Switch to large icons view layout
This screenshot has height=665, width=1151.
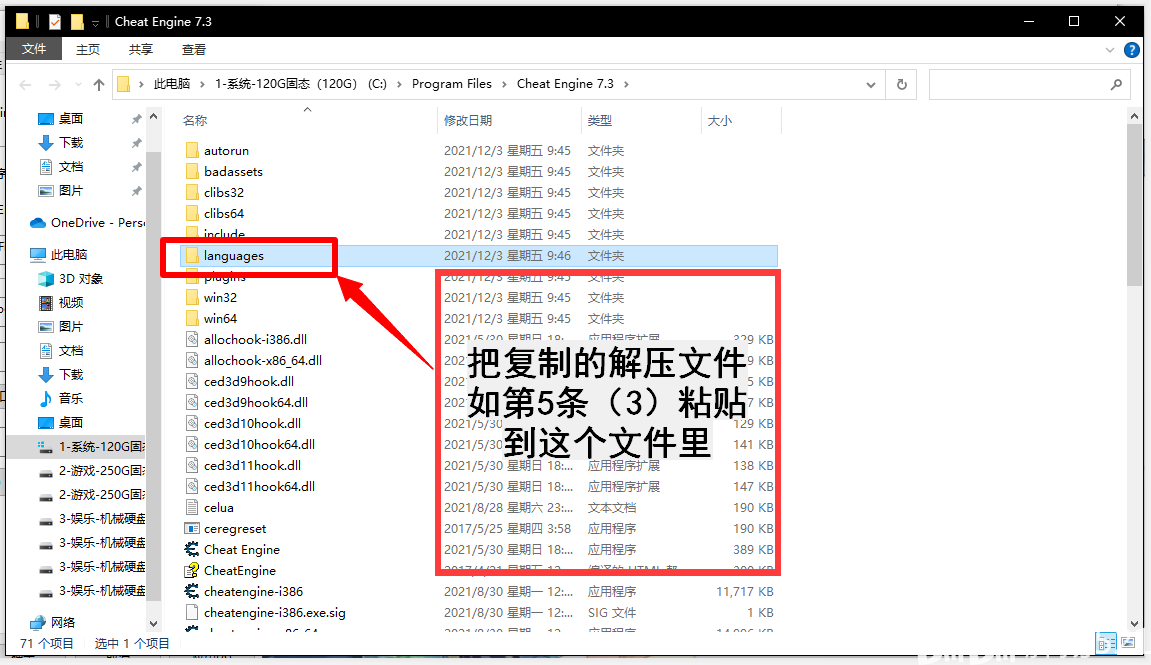click(x=1128, y=643)
